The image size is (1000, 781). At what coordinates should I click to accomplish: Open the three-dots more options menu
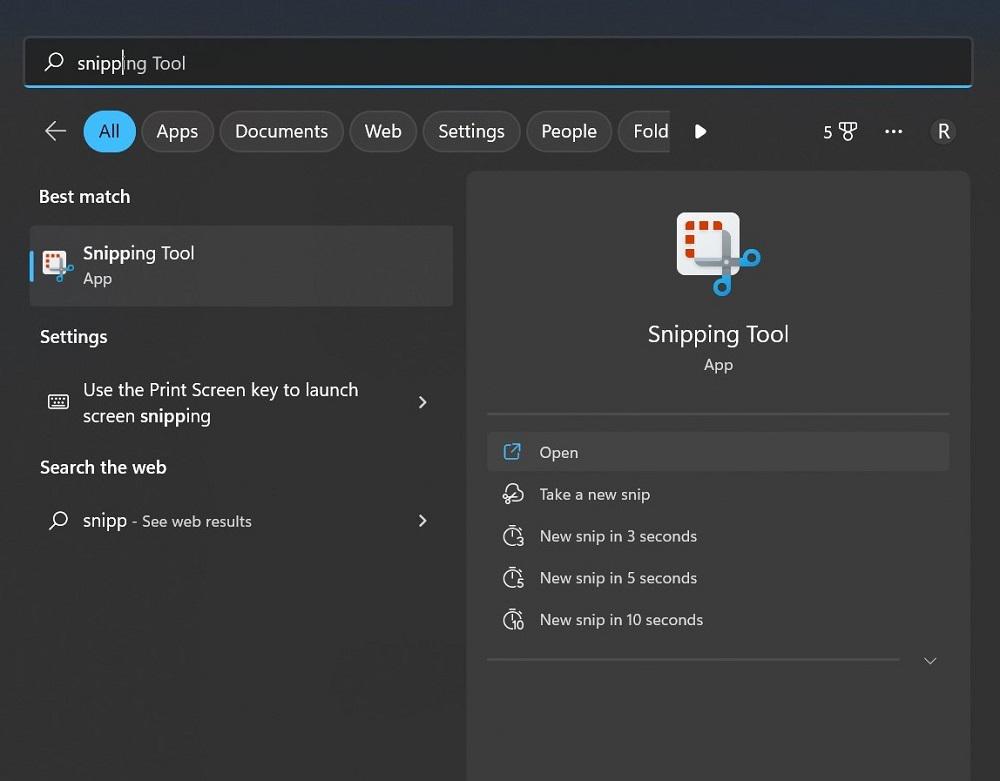pos(894,131)
